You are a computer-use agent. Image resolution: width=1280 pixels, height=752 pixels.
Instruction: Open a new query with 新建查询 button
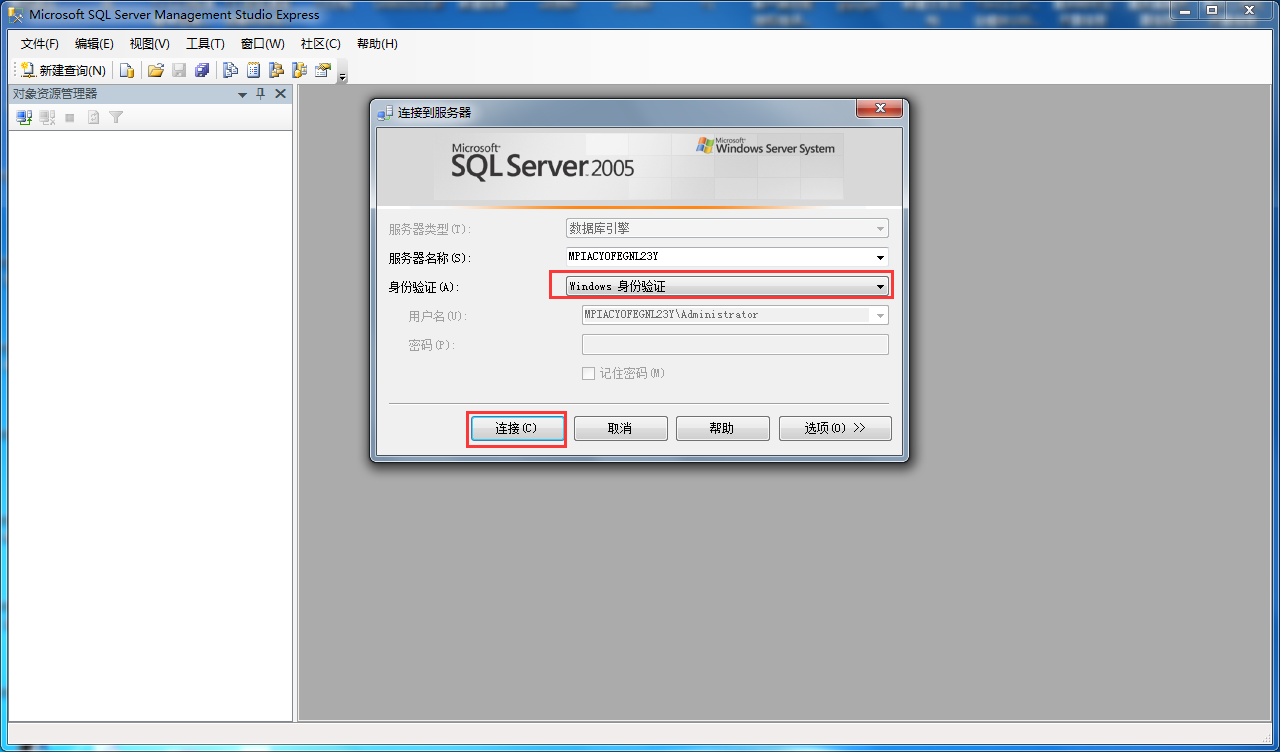click(x=60, y=70)
